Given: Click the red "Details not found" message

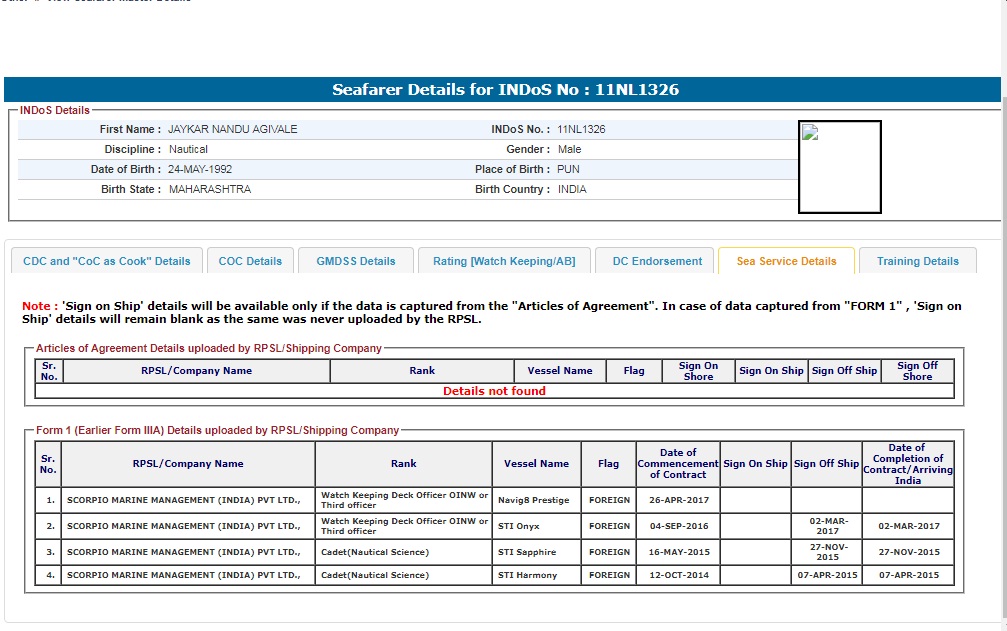Looking at the screenshot, I should pos(494,391).
